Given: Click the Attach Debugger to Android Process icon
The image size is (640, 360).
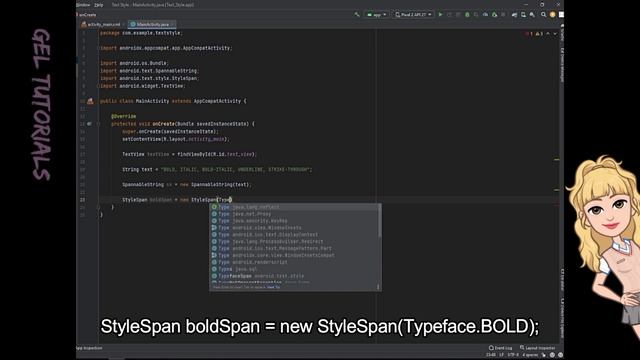Looking at the screenshot, I should [x=494, y=15].
